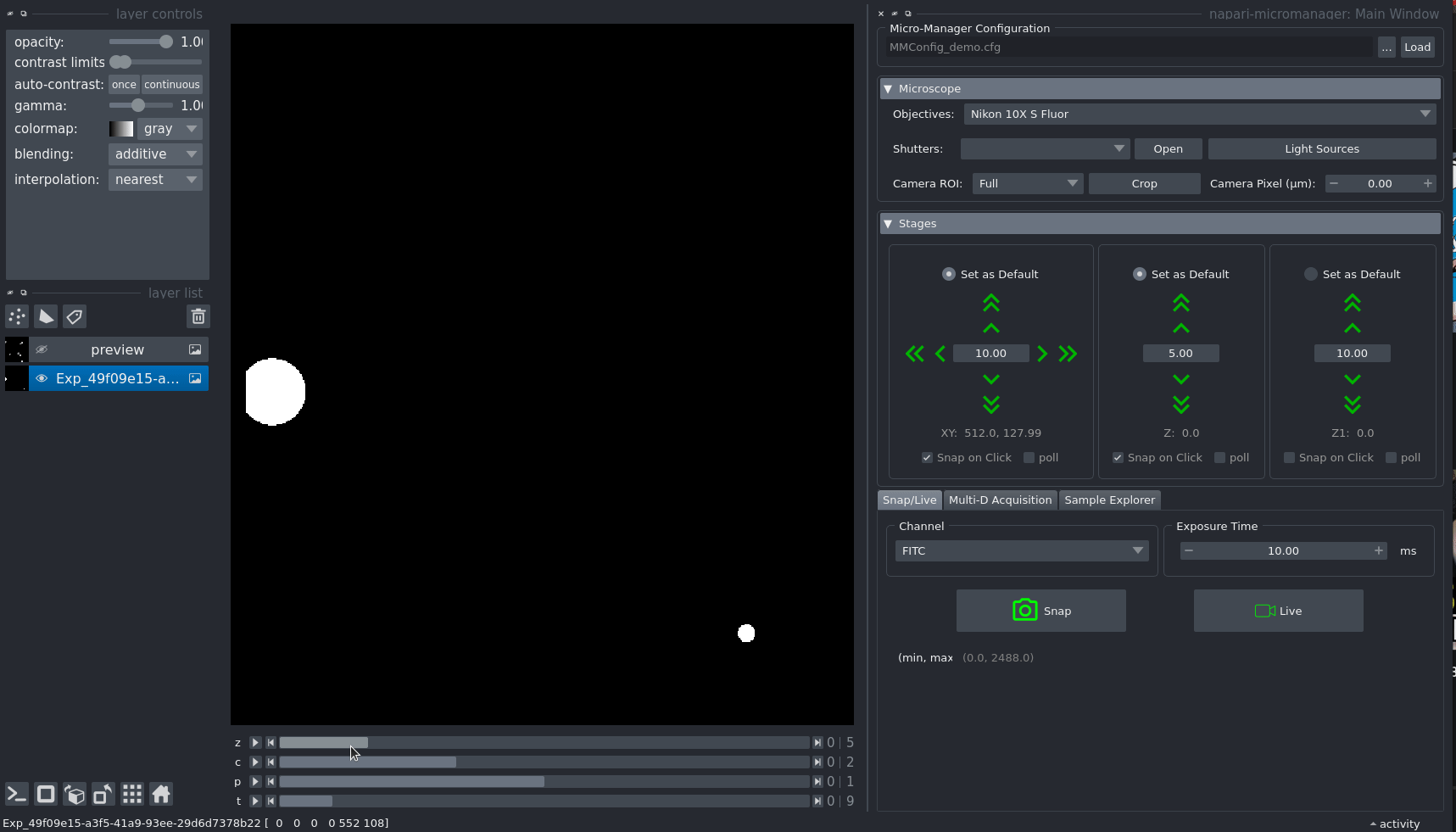Enable Snap on Click for Z1 stage
Viewport: 1456px width, 832px height.
[x=1289, y=457]
